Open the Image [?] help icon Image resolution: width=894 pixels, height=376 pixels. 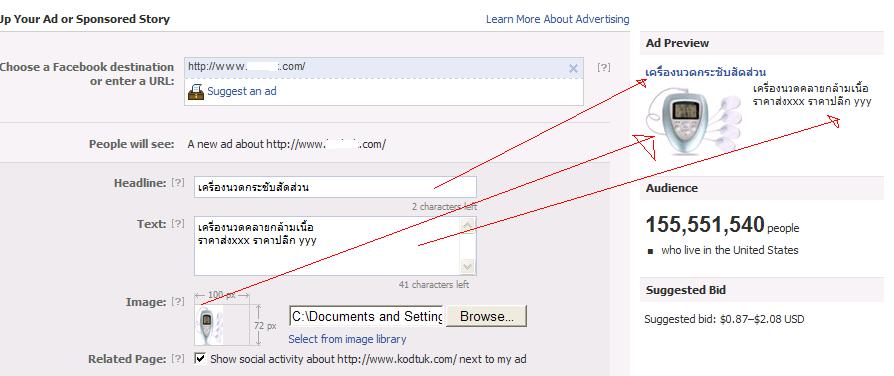pyautogui.click(x=178, y=302)
